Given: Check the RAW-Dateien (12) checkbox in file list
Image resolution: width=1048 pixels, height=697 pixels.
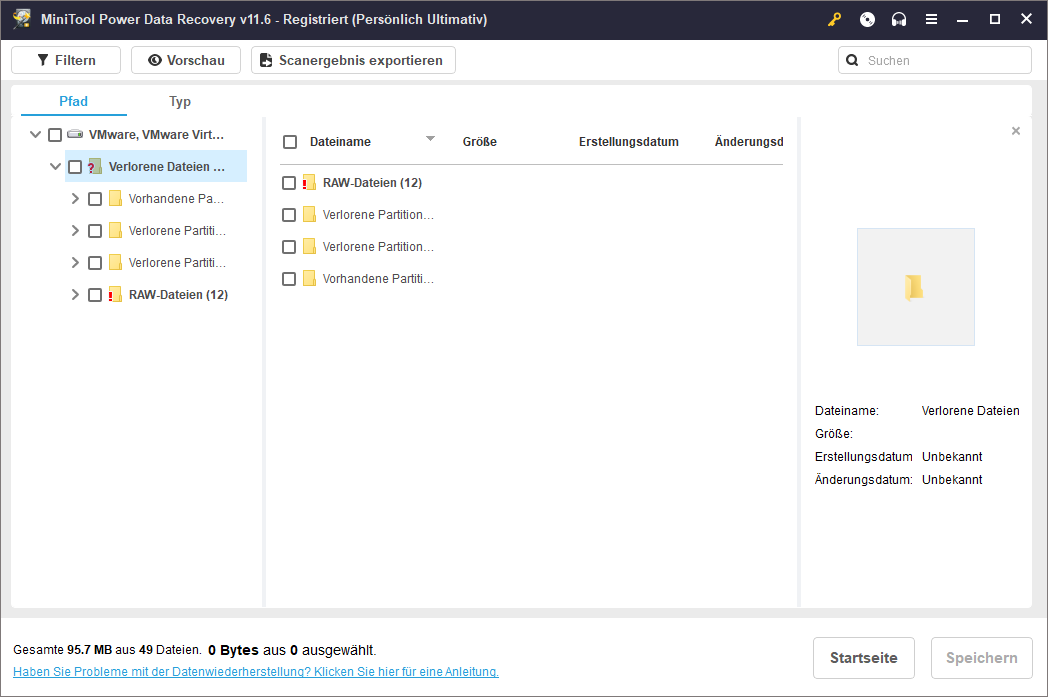Looking at the screenshot, I should pos(289,183).
